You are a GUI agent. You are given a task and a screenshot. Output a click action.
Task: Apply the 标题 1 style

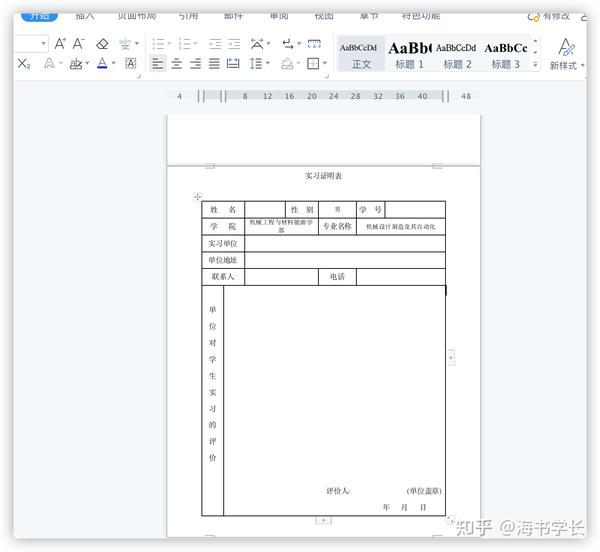409,55
